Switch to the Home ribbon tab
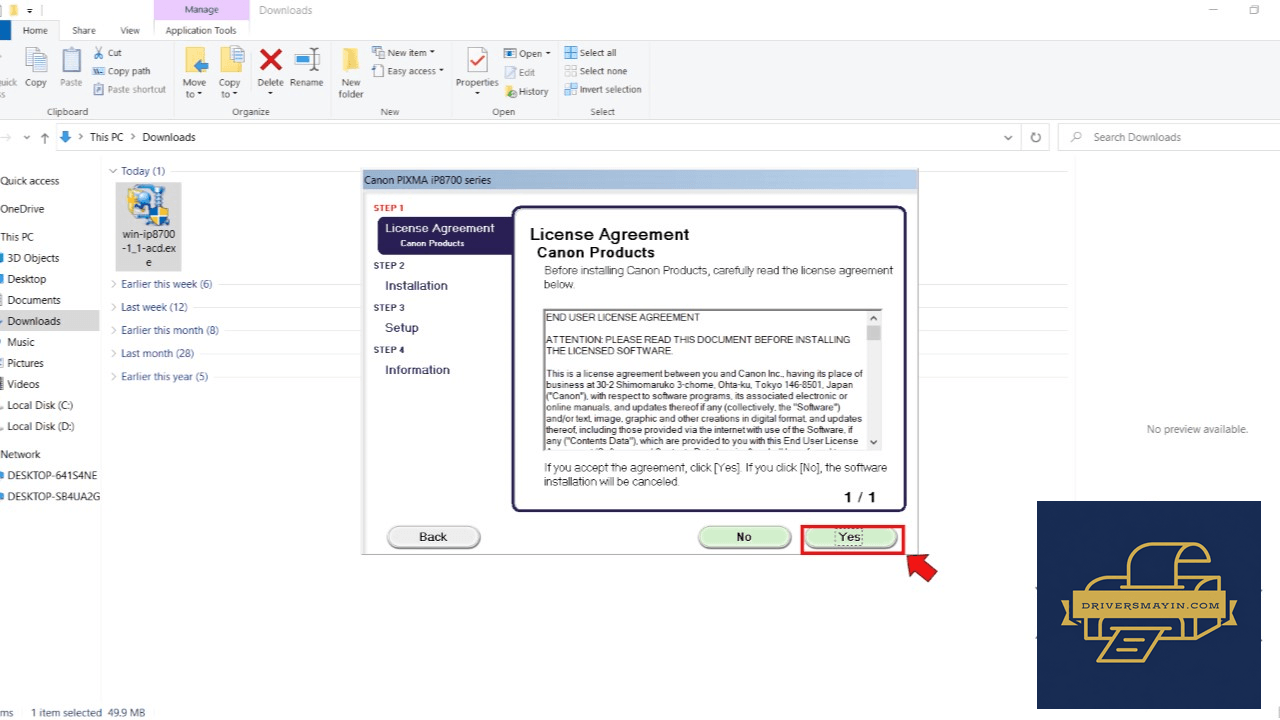Image resolution: width=1280 pixels, height=720 pixels. coord(35,31)
